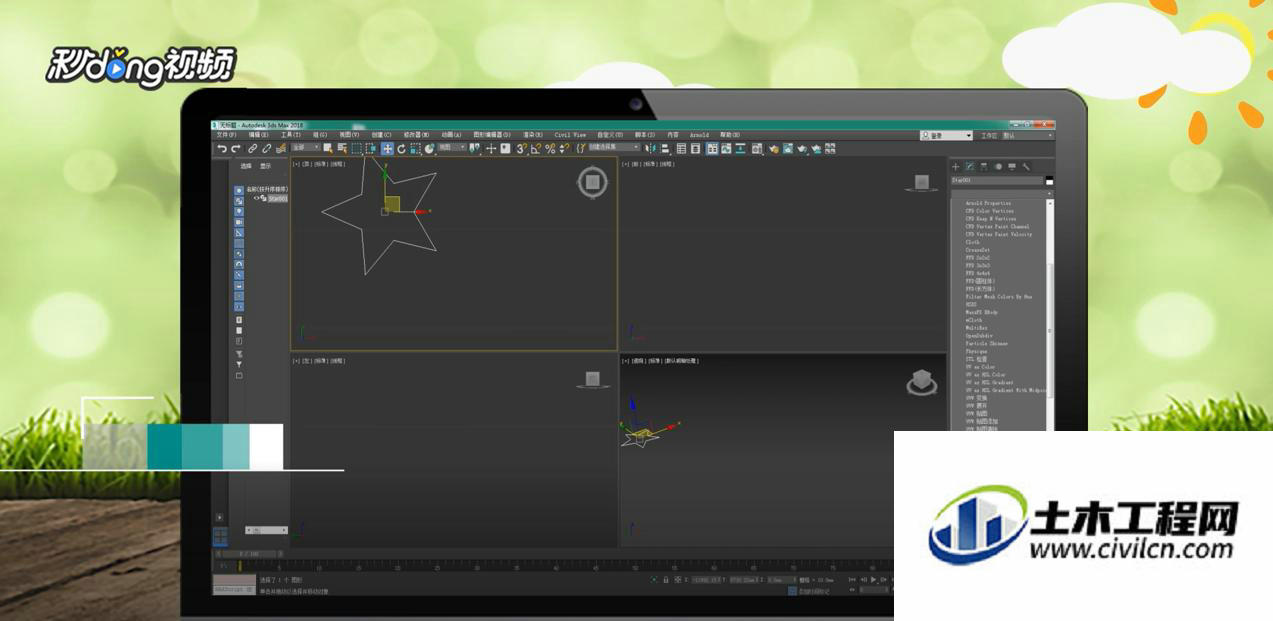
Task: Switch to the Motion command panel tab
Action: (999, 167)
